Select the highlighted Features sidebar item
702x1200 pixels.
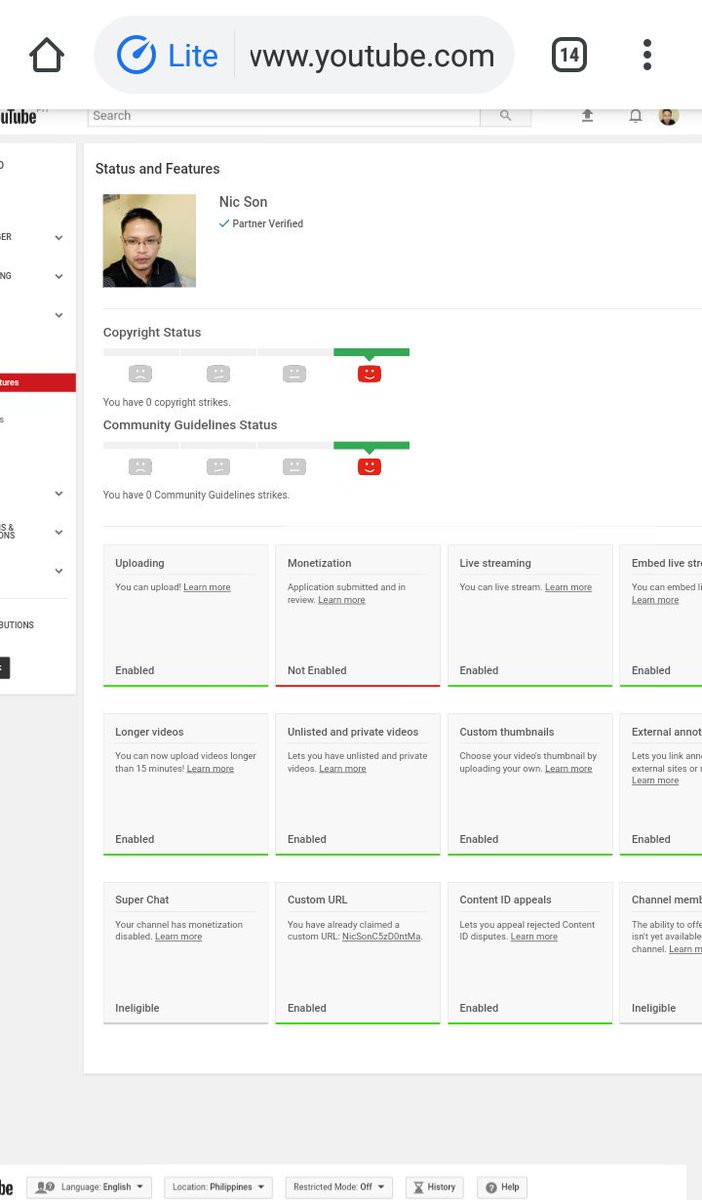(x=37, y=382)
